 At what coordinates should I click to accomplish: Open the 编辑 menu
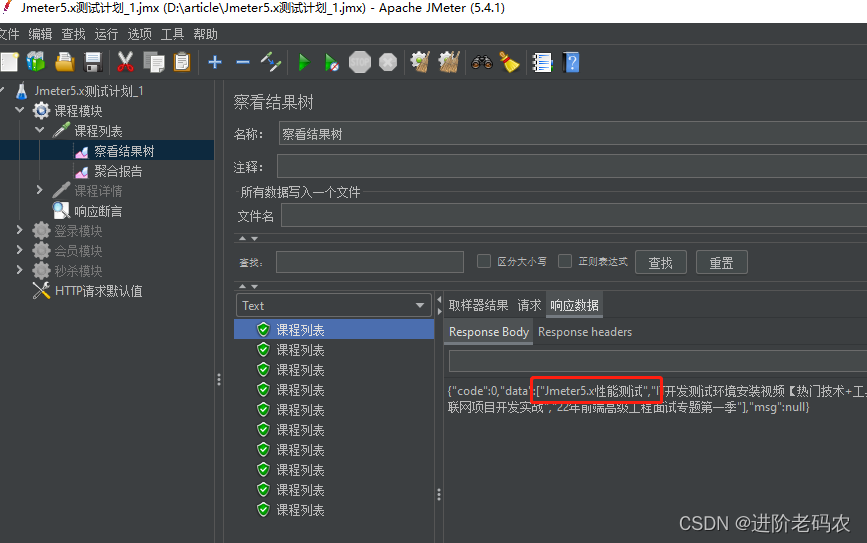(40, 34)
